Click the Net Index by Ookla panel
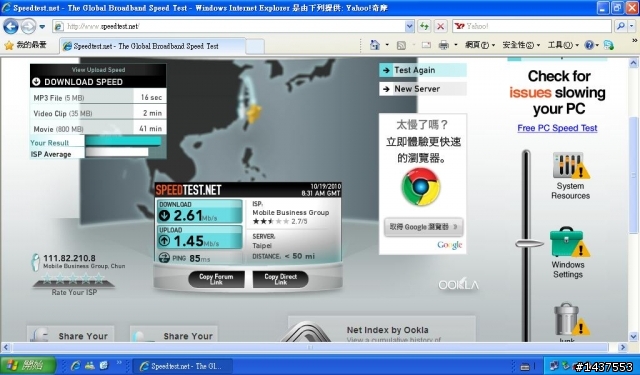 [382, 329]
